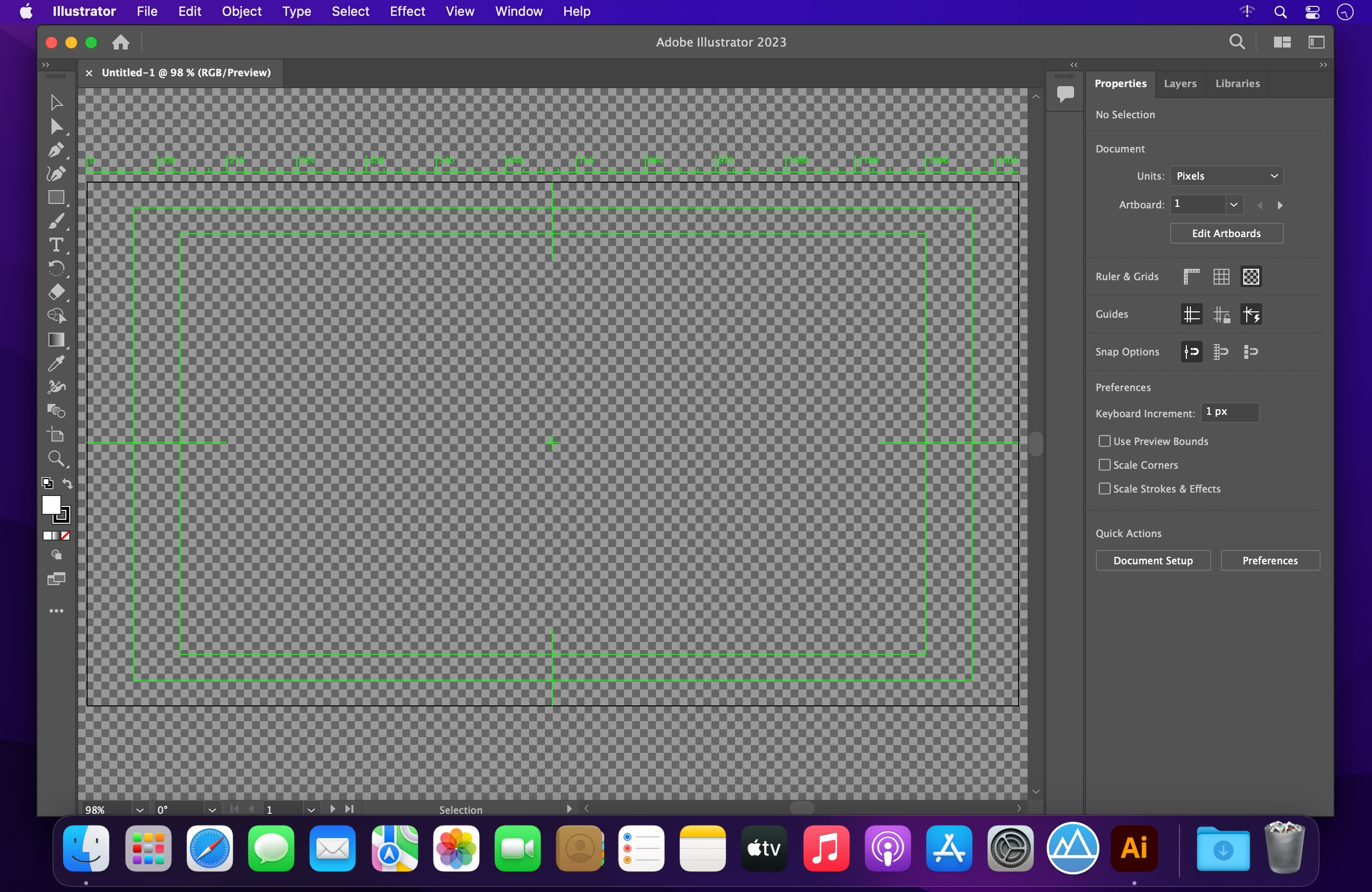Select the Pen tool
Screen dimensions: 1372x892
56,150
